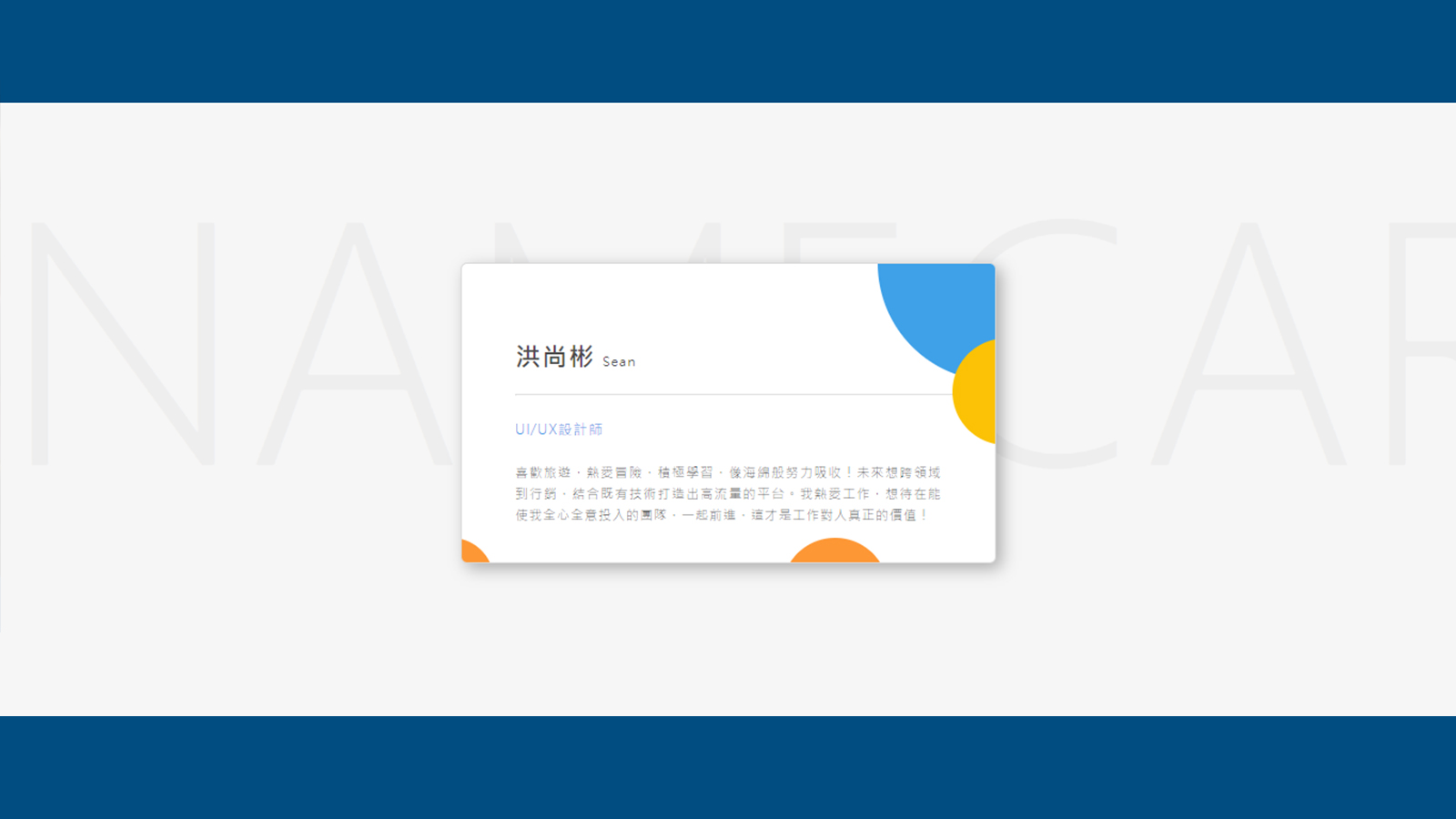The image size is (1456, 819).
Task: Click the name 洪尚彬 on the card
Action: [554, 356]
